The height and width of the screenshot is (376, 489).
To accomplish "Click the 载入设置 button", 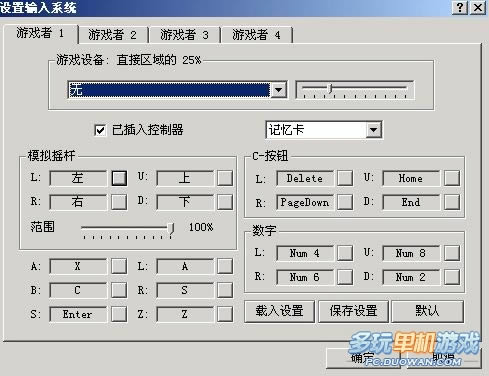I will pos(279,311).
